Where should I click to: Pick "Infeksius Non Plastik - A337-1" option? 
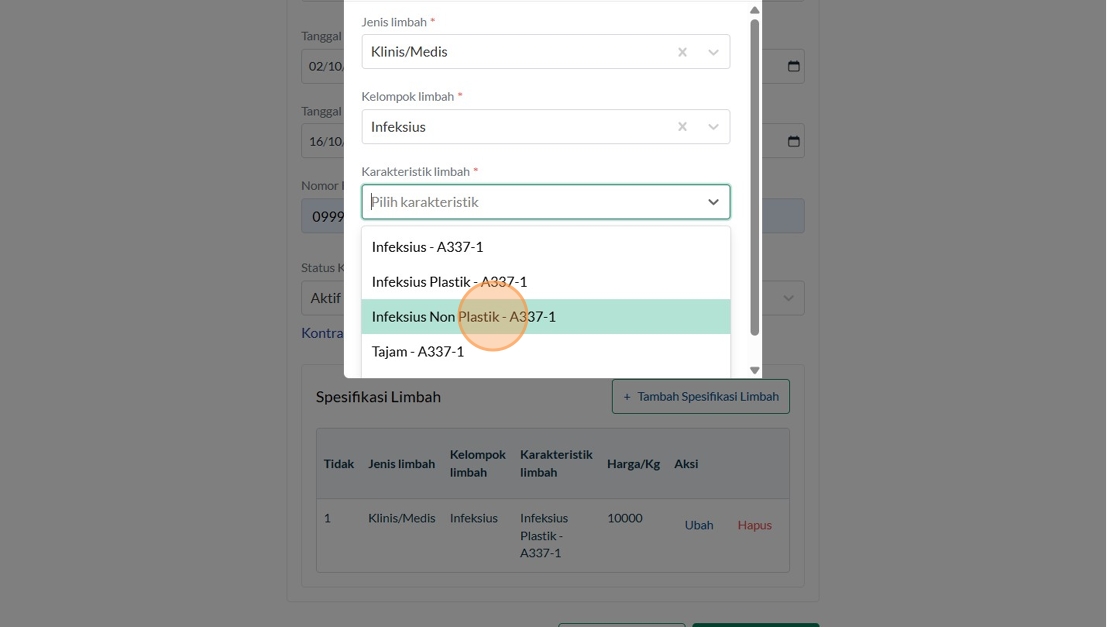[463, 317]
